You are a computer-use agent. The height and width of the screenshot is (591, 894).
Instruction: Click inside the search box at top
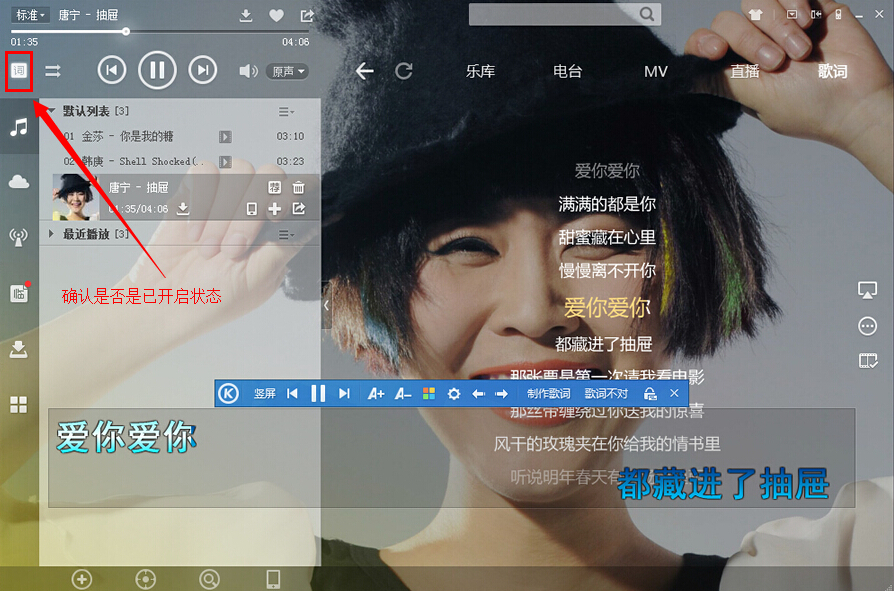click(x=553, y=14)
